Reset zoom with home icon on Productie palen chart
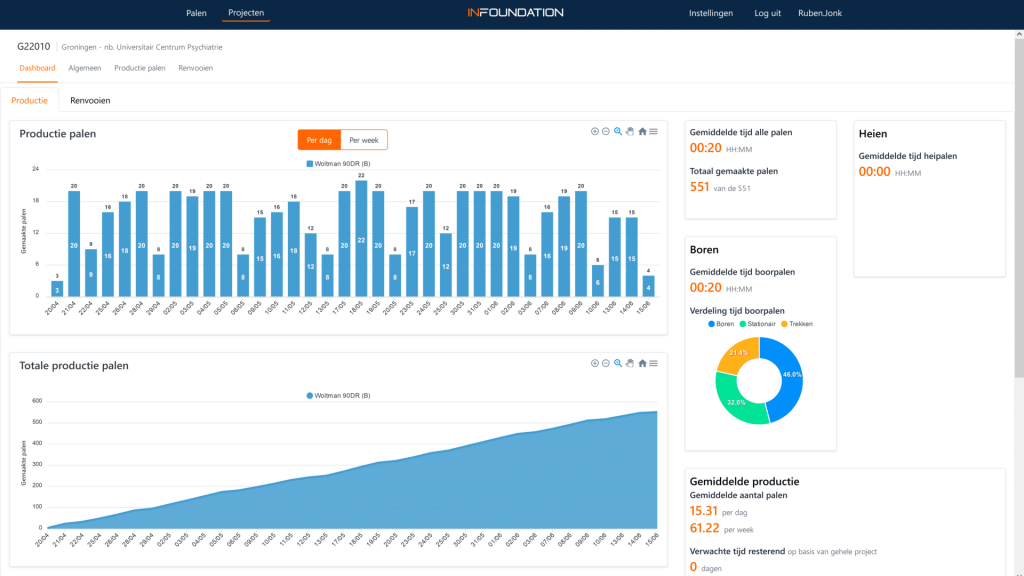This screenshot has width=1024, height=576. pos(642,131)
